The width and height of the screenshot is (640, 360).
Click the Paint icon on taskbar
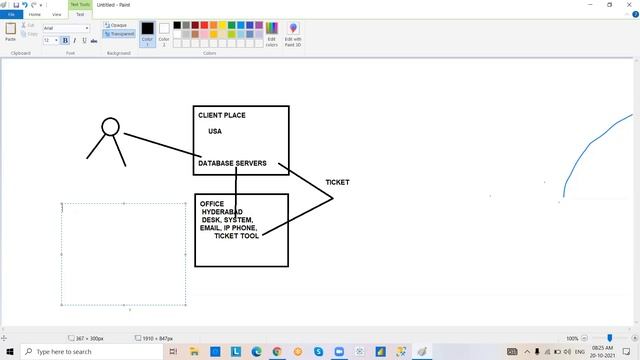(422, 351)
